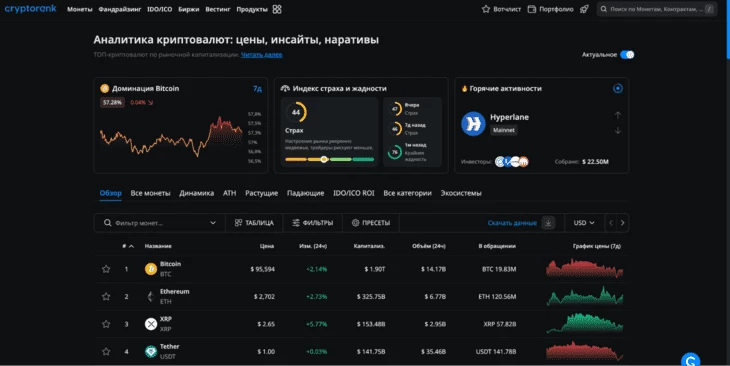This screenshot has width=730, height=366.
Task: Open the Bitcoin 7-day price chart
Action: point(585,269)
